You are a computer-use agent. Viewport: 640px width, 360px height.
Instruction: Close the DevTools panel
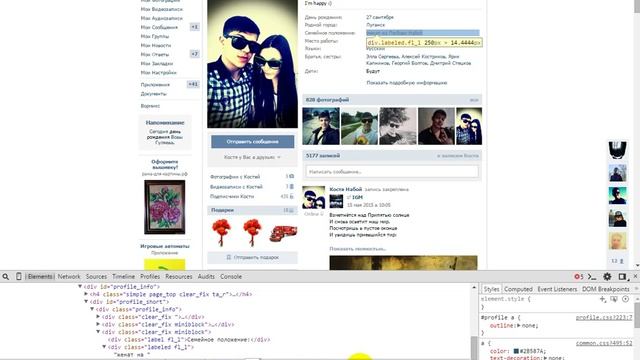(635, 276)
